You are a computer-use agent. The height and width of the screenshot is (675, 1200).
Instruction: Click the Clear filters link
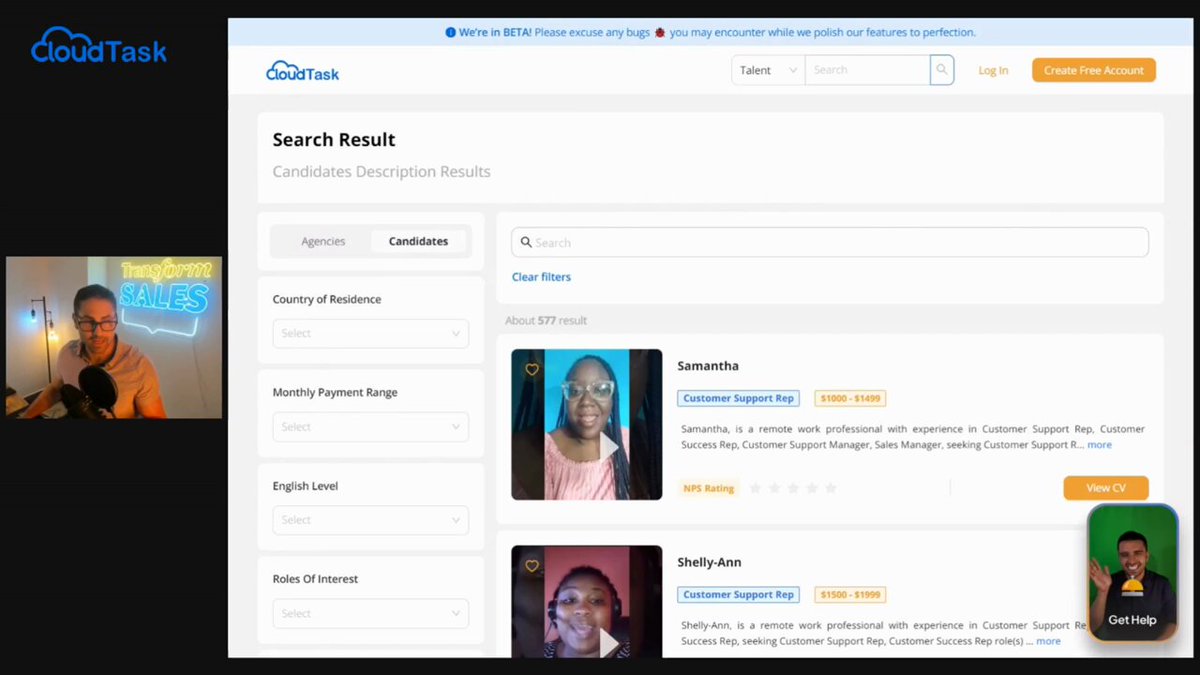(x=541, y=277)
